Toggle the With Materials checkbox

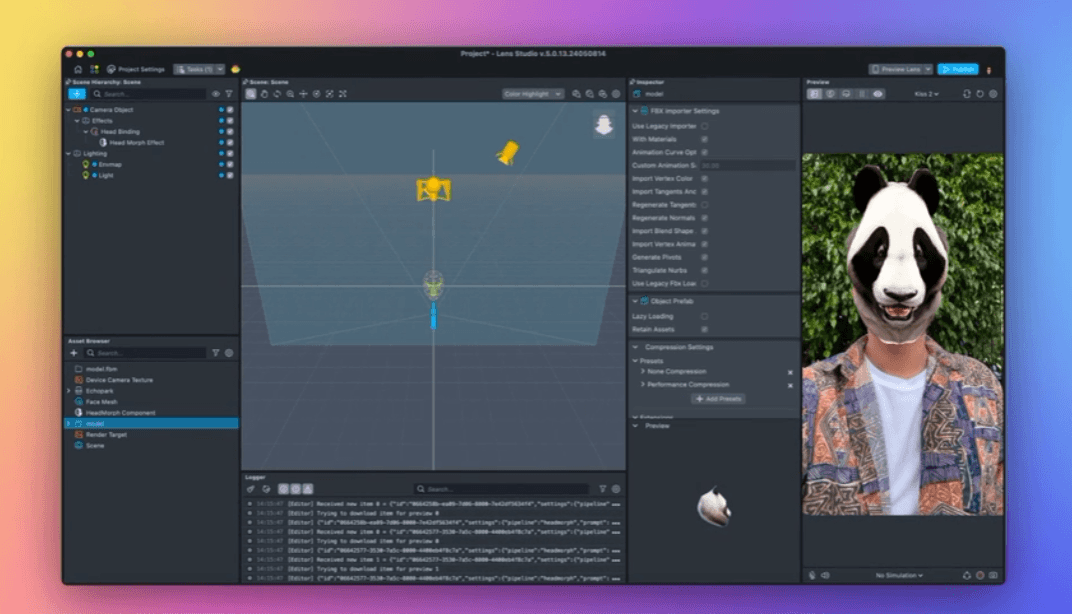tap(704, 139)
